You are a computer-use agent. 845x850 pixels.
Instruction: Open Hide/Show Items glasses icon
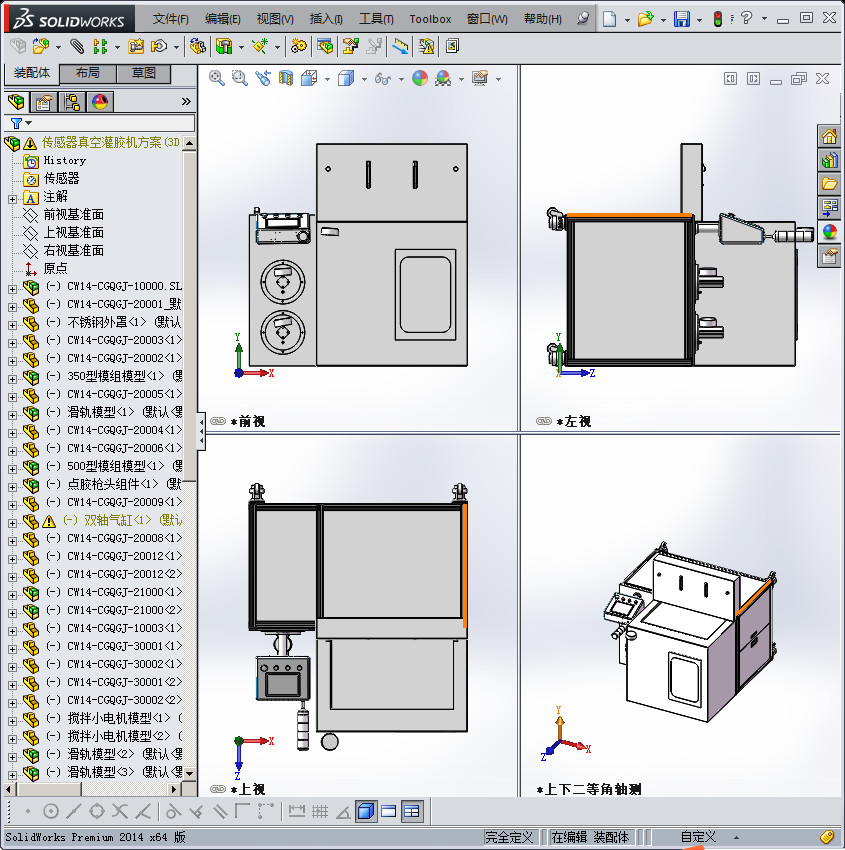383,79
